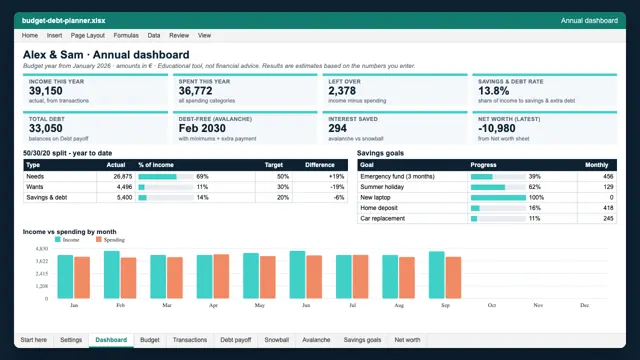Screen dimensions: 640x360
Task: Click the Sep income bar in chart
Action: point(436,275)
